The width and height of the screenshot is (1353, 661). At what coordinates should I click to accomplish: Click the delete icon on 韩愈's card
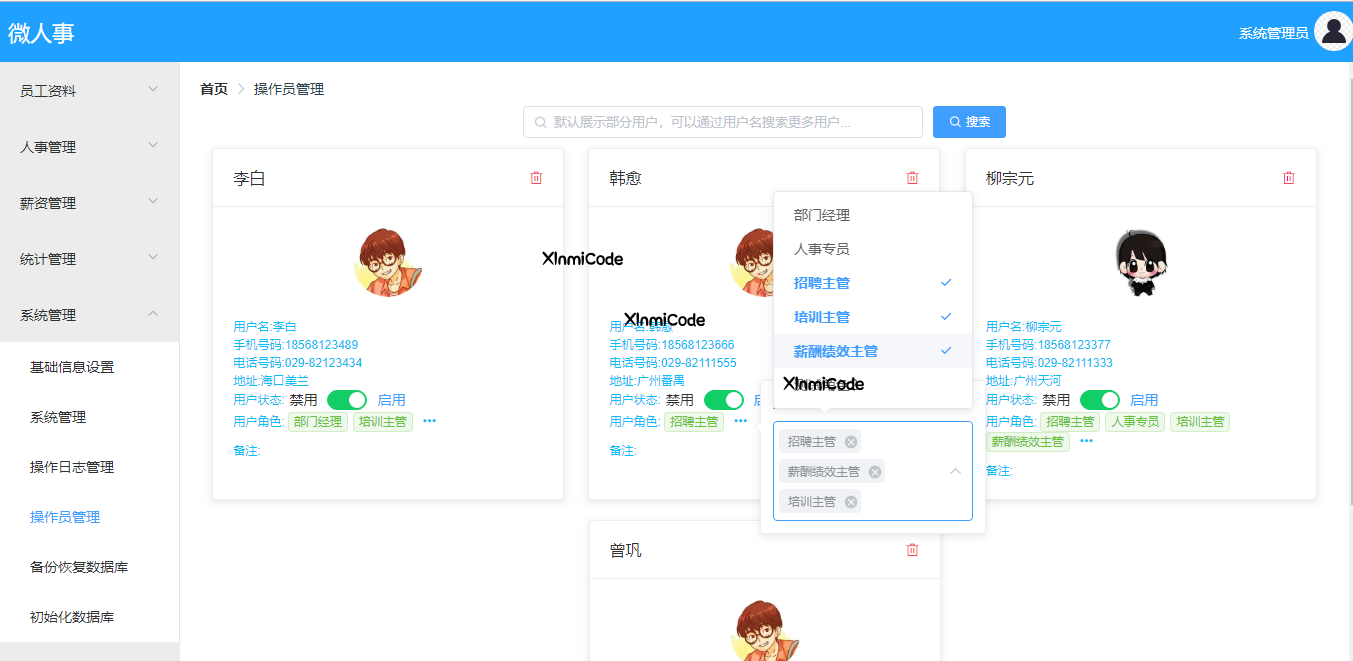[911, 177]
